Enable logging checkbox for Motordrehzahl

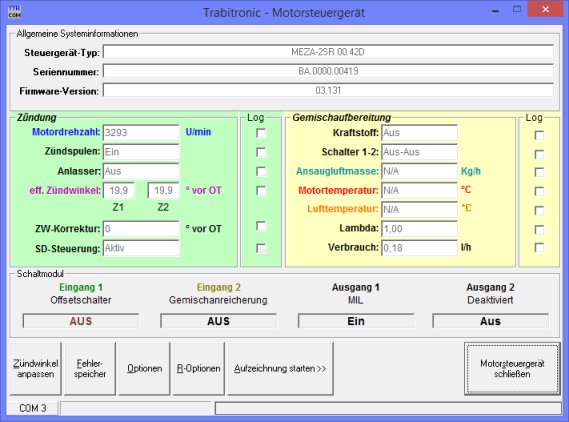click(261, 133)
